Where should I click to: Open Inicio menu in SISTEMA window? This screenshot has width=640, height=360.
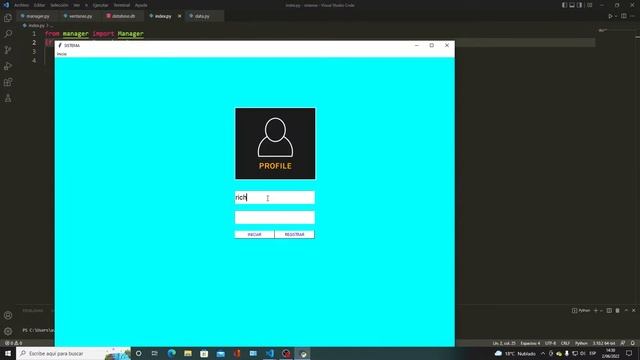tap(62, 54)
